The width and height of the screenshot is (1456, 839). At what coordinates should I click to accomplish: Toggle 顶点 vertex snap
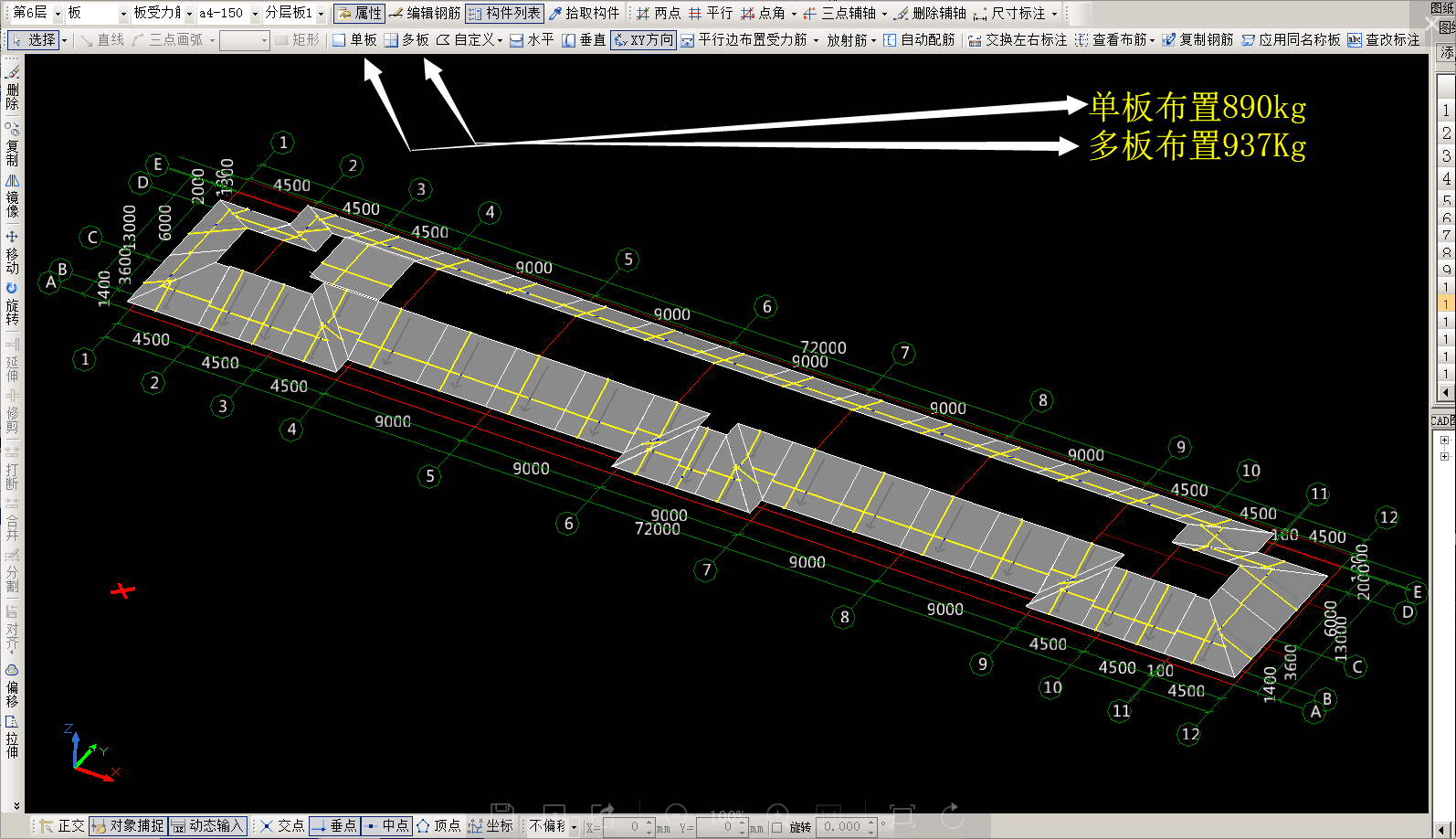pyautogui.click(x=438, y=826)
